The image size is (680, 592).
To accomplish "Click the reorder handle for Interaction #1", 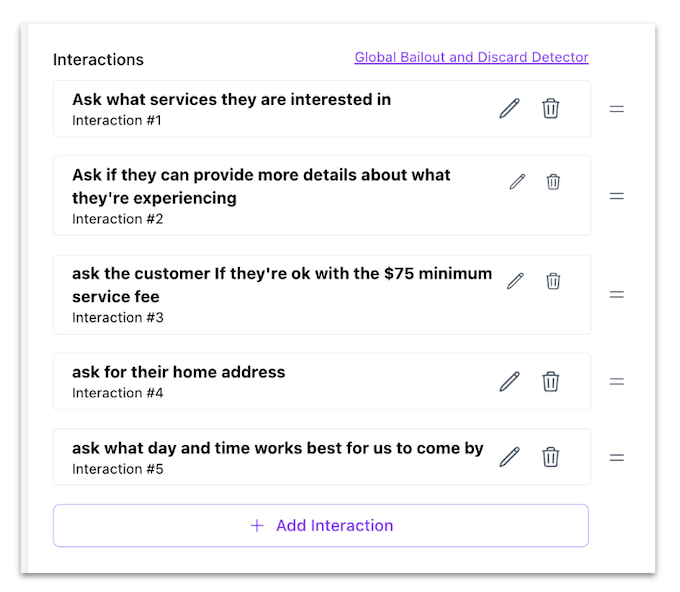I will 617,109.
